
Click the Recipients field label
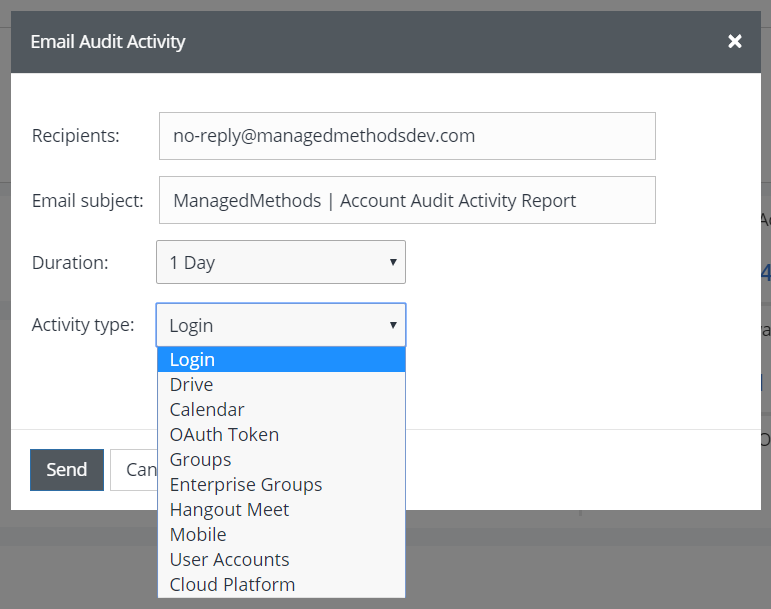[x=76, y=136]
